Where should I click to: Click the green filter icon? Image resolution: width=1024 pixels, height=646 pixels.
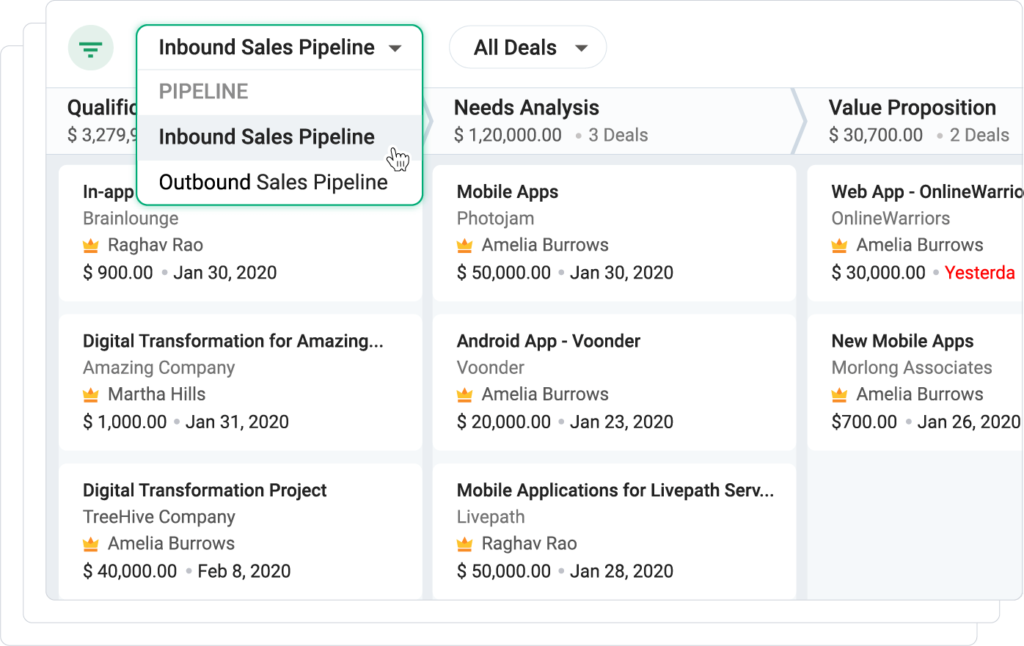[91, 48]
